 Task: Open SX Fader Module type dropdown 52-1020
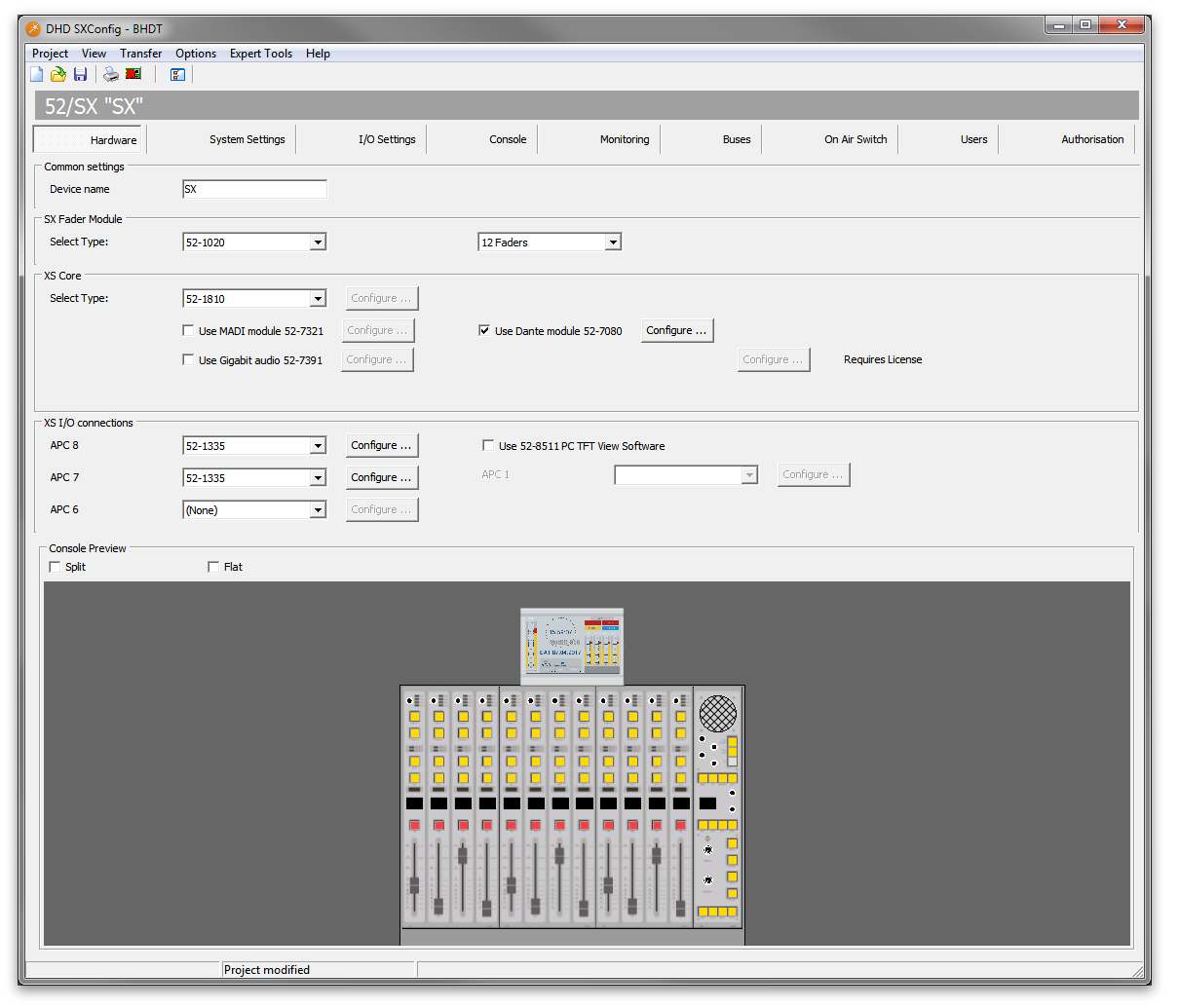coord(318,243)
